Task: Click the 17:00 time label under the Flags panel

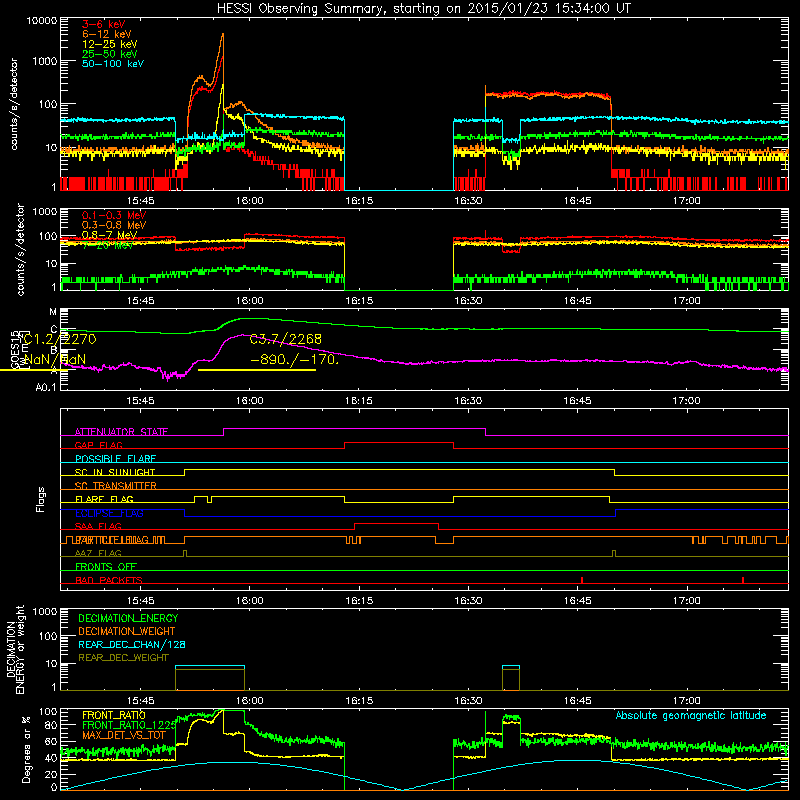Action: click(686, 601)
